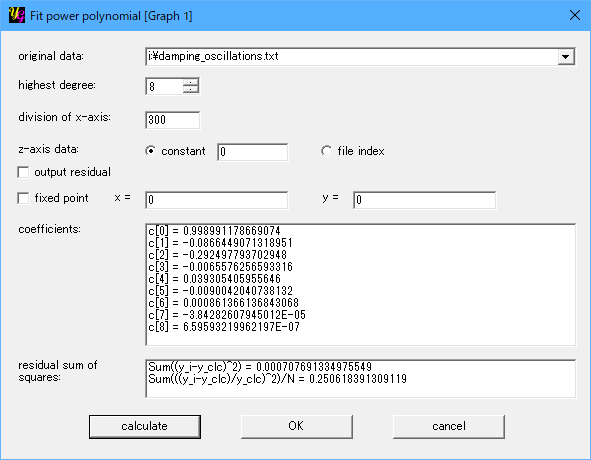Click the Yoshinograph app icon in title bar
This screenshot has width=591, height=460.
coord(17,15)
